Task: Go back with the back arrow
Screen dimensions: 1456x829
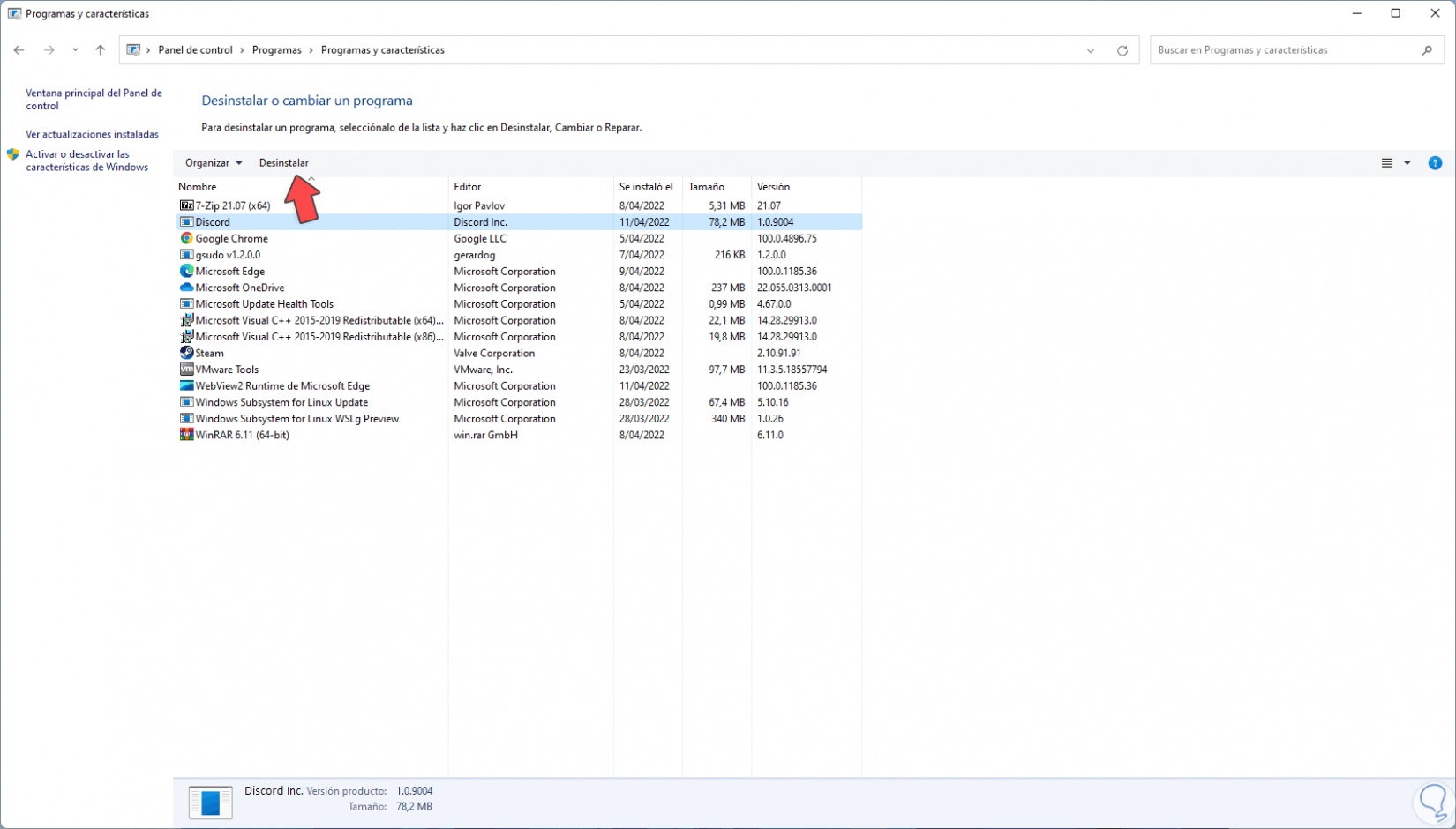Action: click(19, 50)
